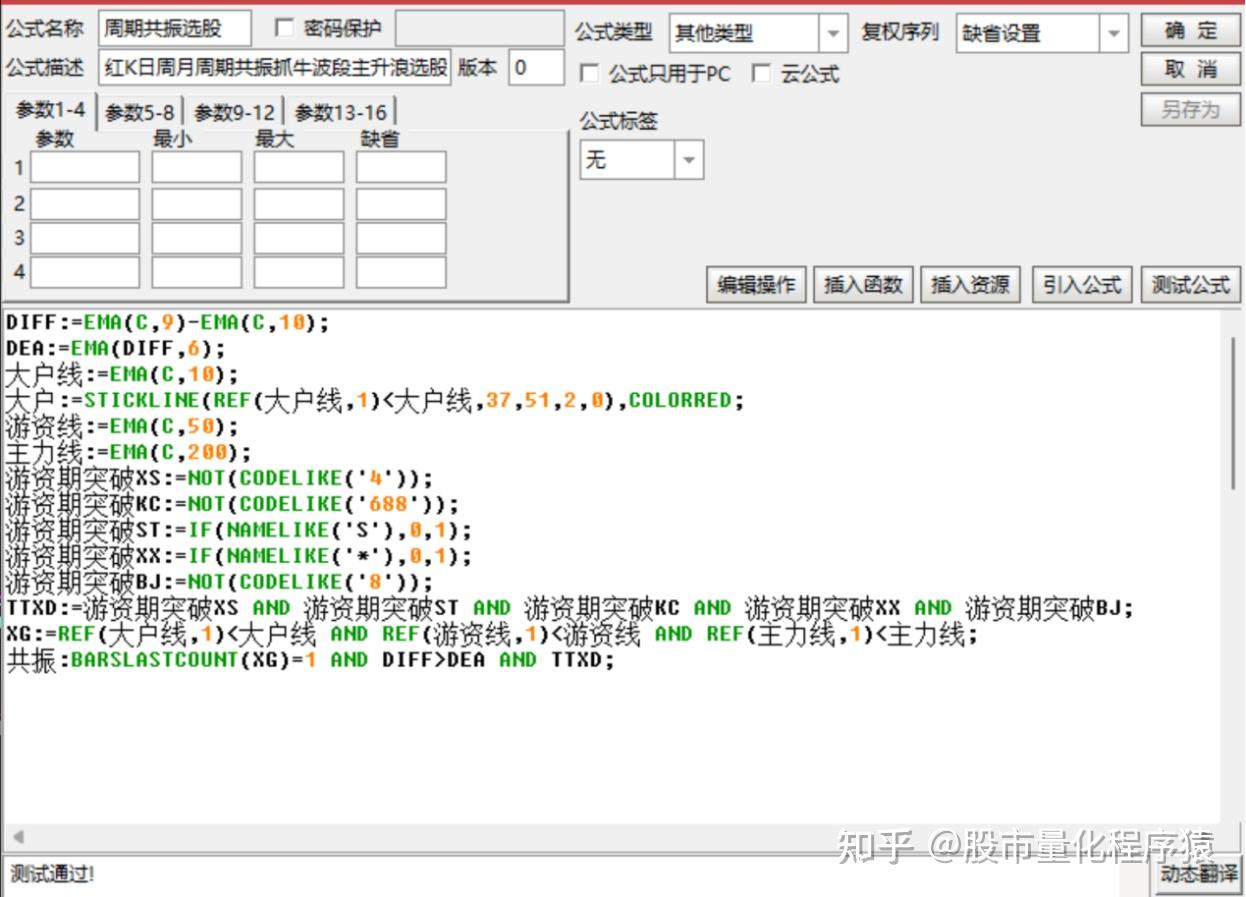Click the line 主力线:=EMA(C,200)
Screen dimensions: 1246x897
128,453
